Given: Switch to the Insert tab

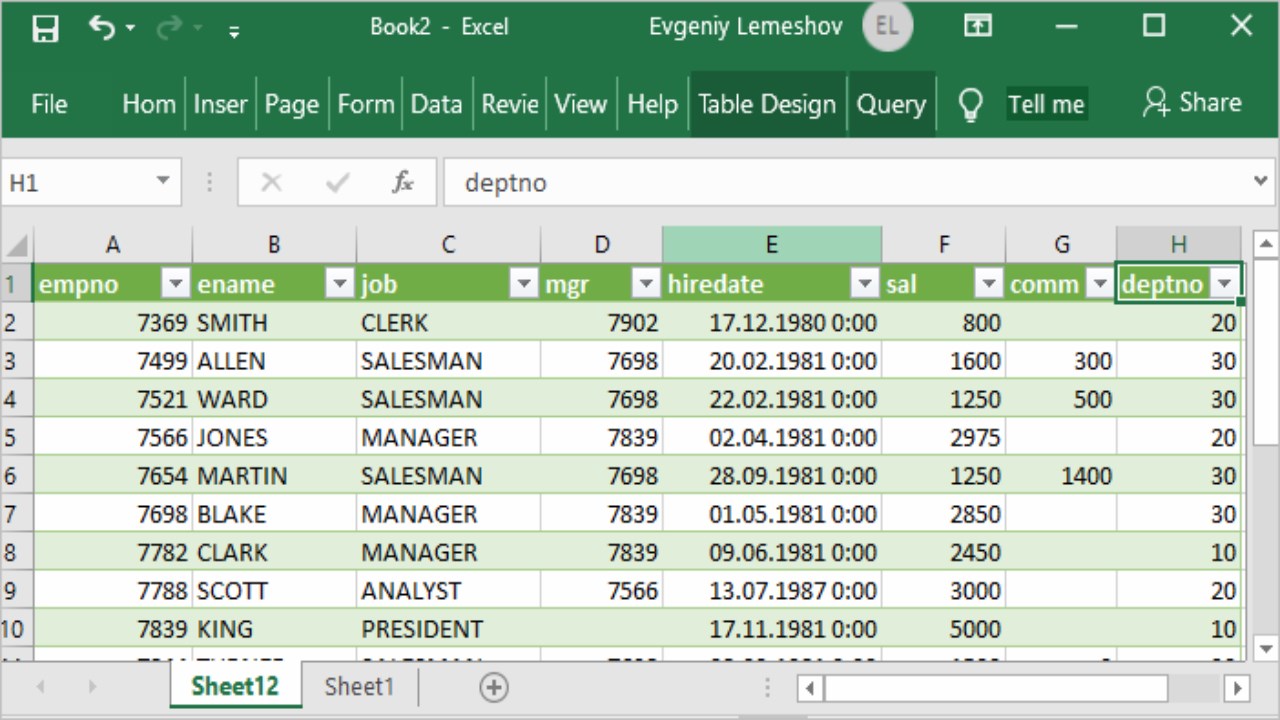Looking at the screenshot, I should (220, 104).
